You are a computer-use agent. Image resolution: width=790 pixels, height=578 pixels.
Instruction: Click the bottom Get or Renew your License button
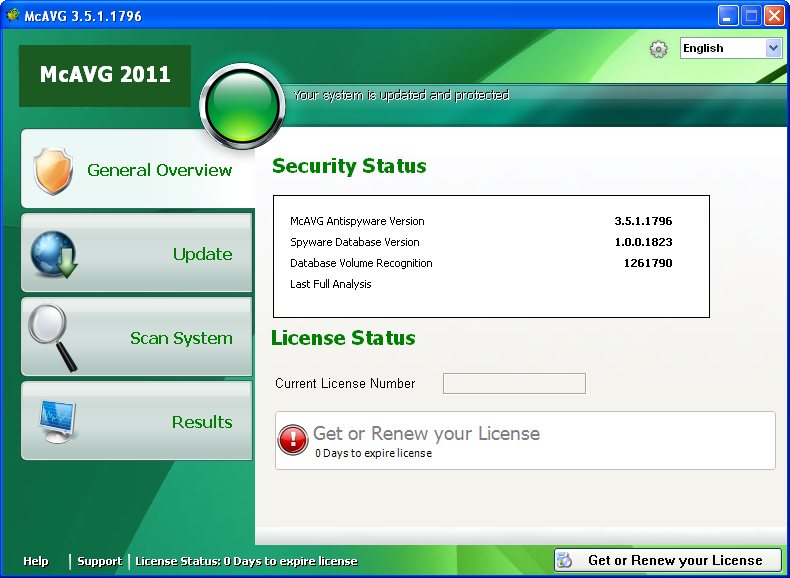tap(668, 560)
